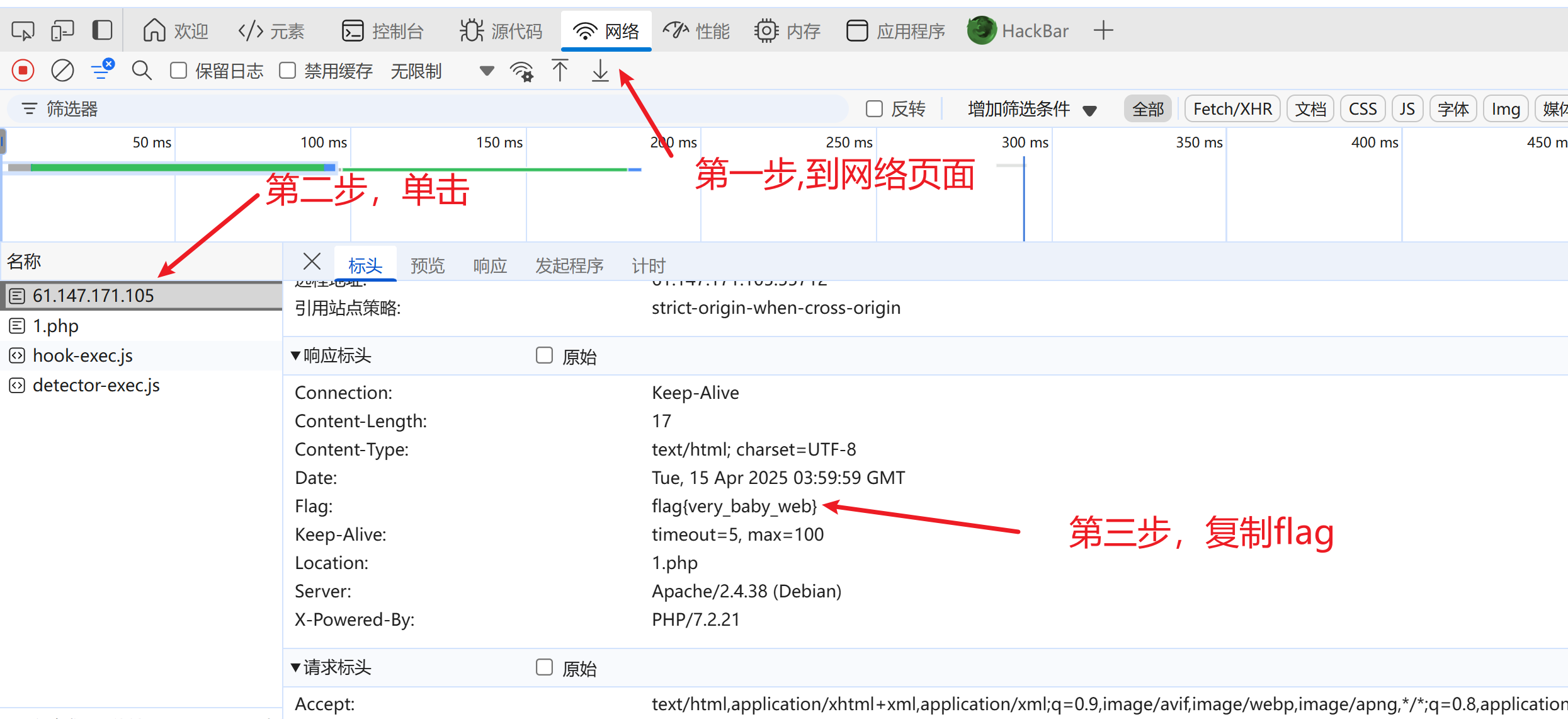This screenshot has height=719, width=1568.
Task: Click the stop recording network log icon
Action: [x=23, y=71]
